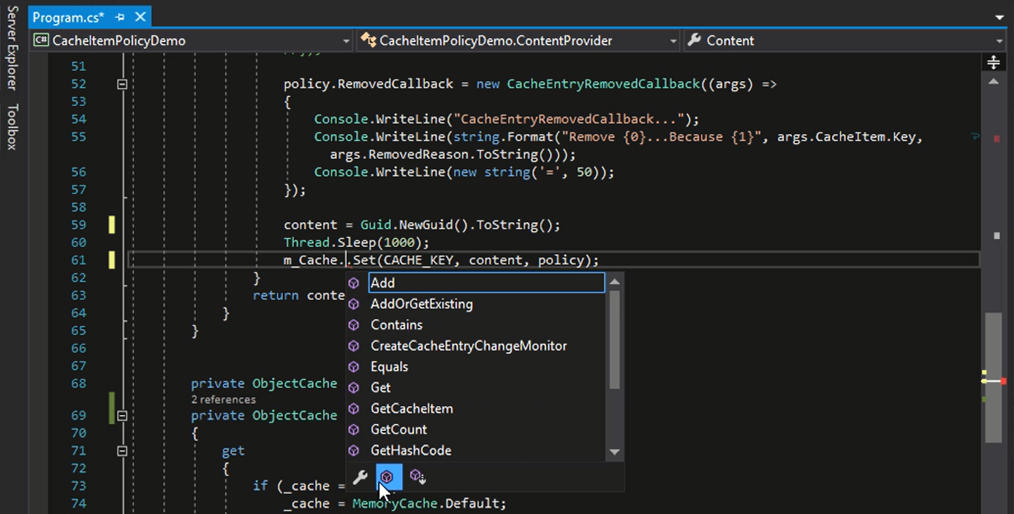The height and width of the screenshot is (514, 1014).
Task: Pin the Program.cs tab
Action: (120, 17)
